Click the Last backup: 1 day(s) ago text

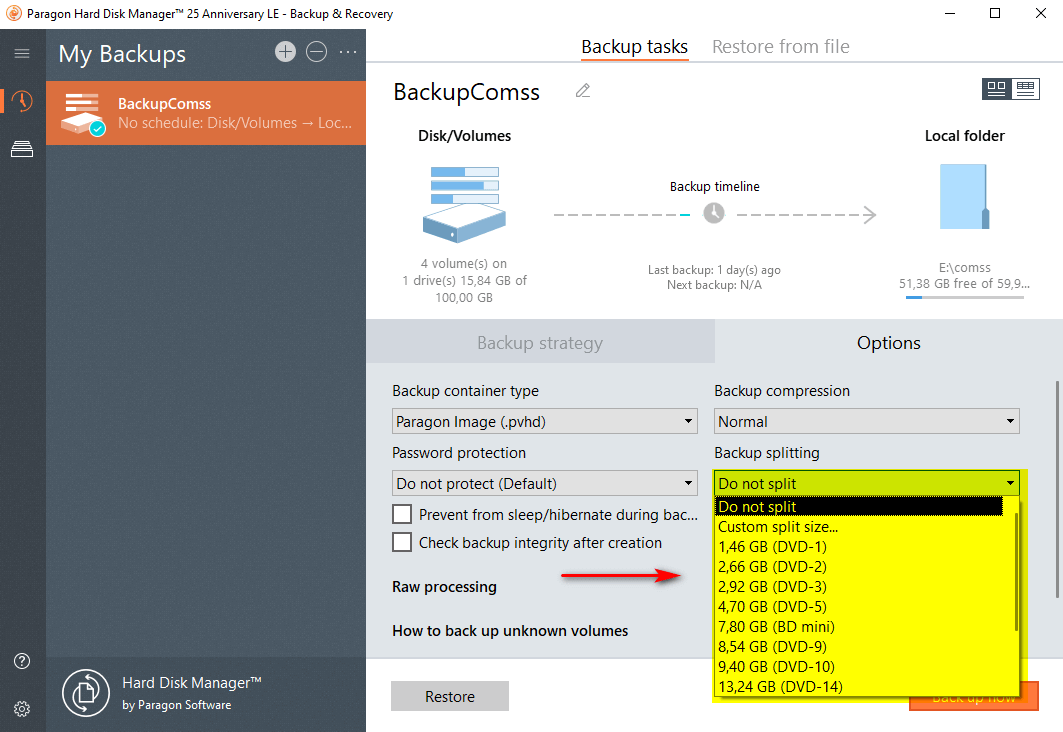tap(714, 270)
